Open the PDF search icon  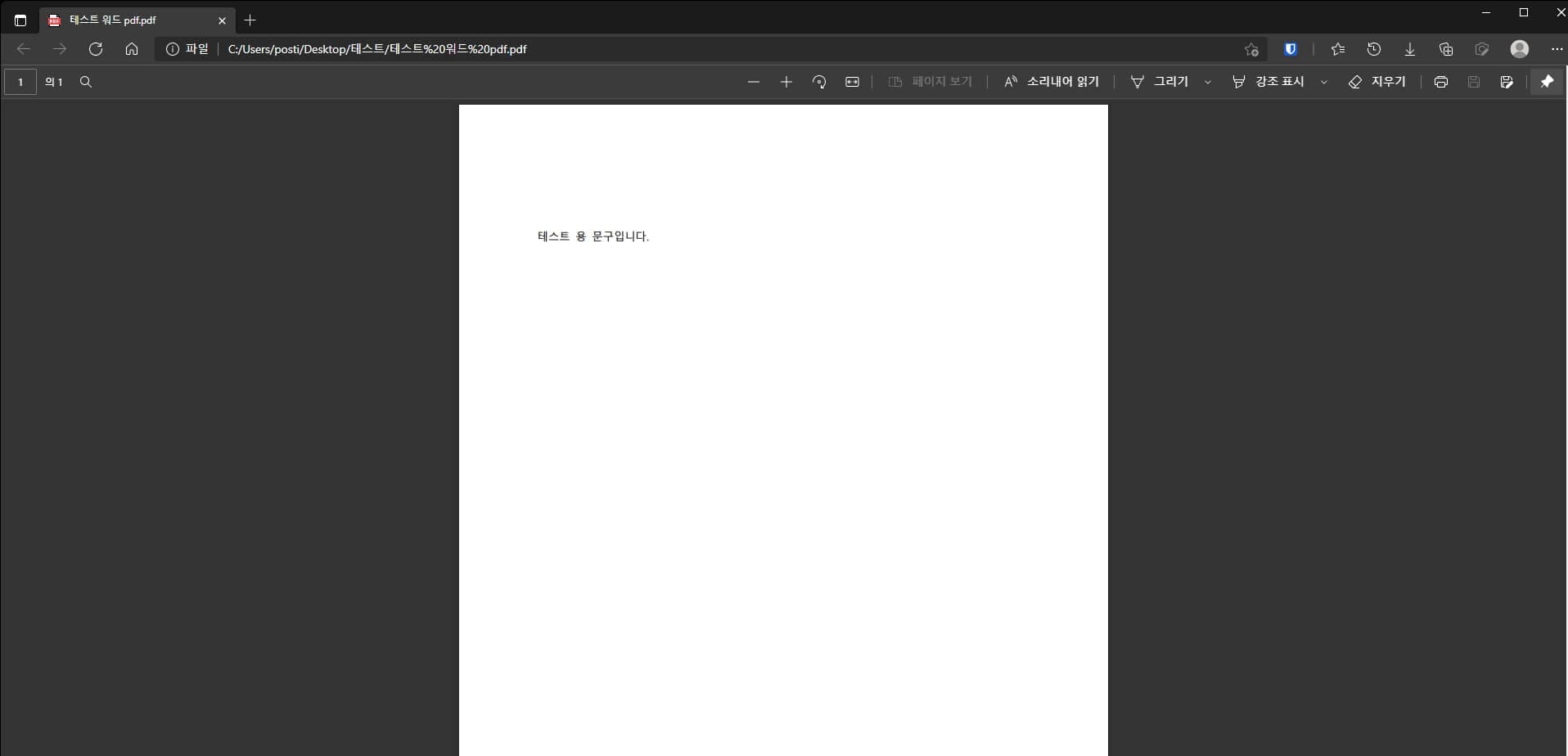click(85, 81)
